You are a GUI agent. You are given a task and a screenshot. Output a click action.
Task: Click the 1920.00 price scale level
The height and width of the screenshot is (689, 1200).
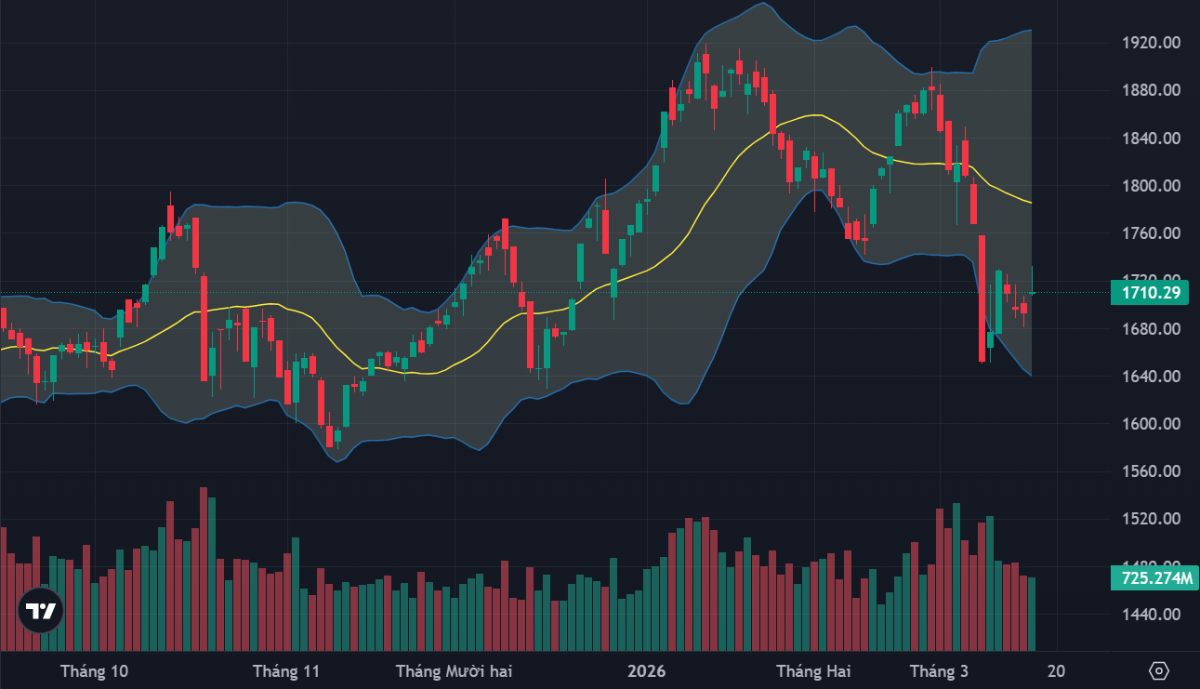[1144, 43]
